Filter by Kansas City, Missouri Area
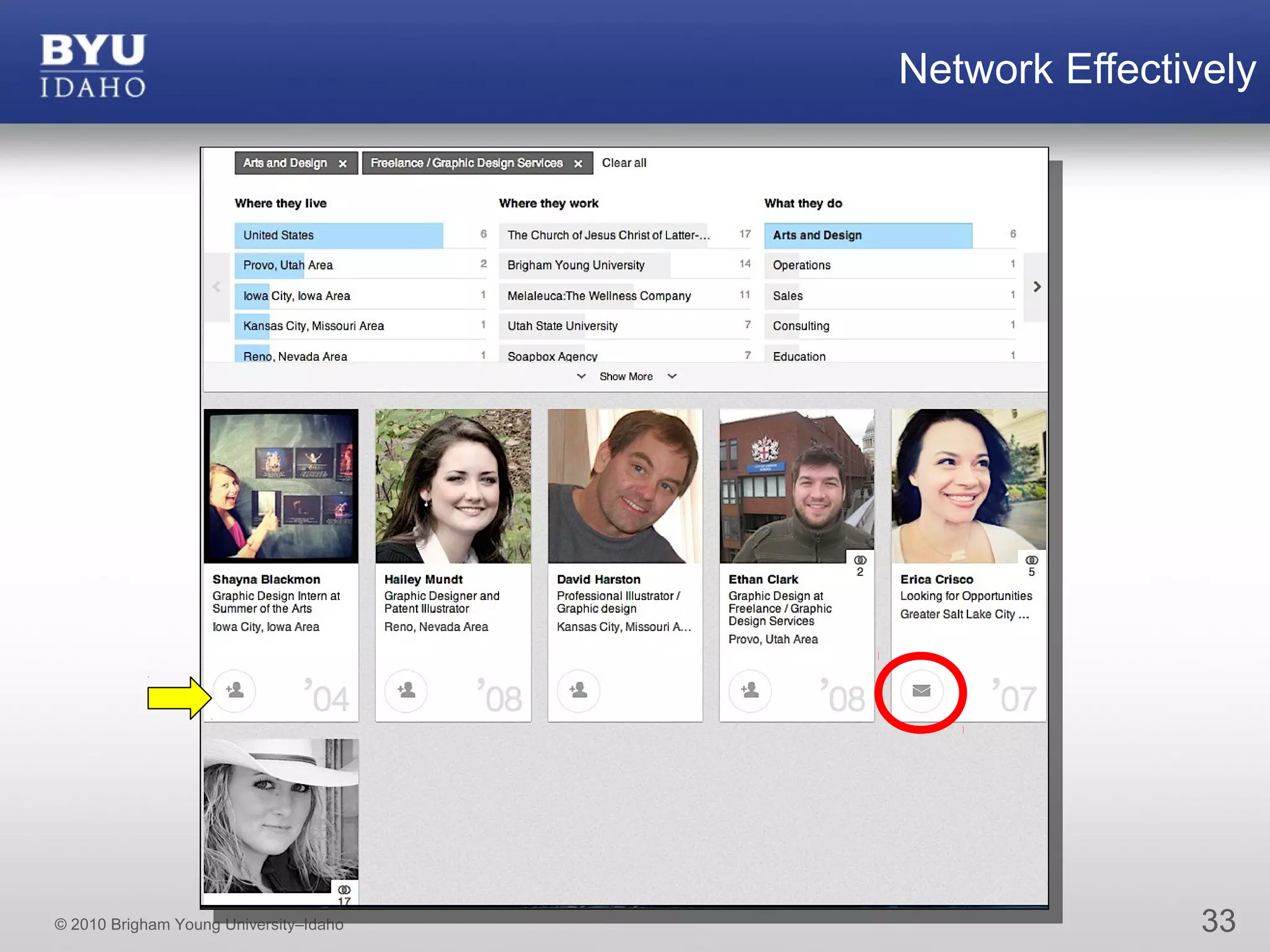1270x952 pixels. 361,326
